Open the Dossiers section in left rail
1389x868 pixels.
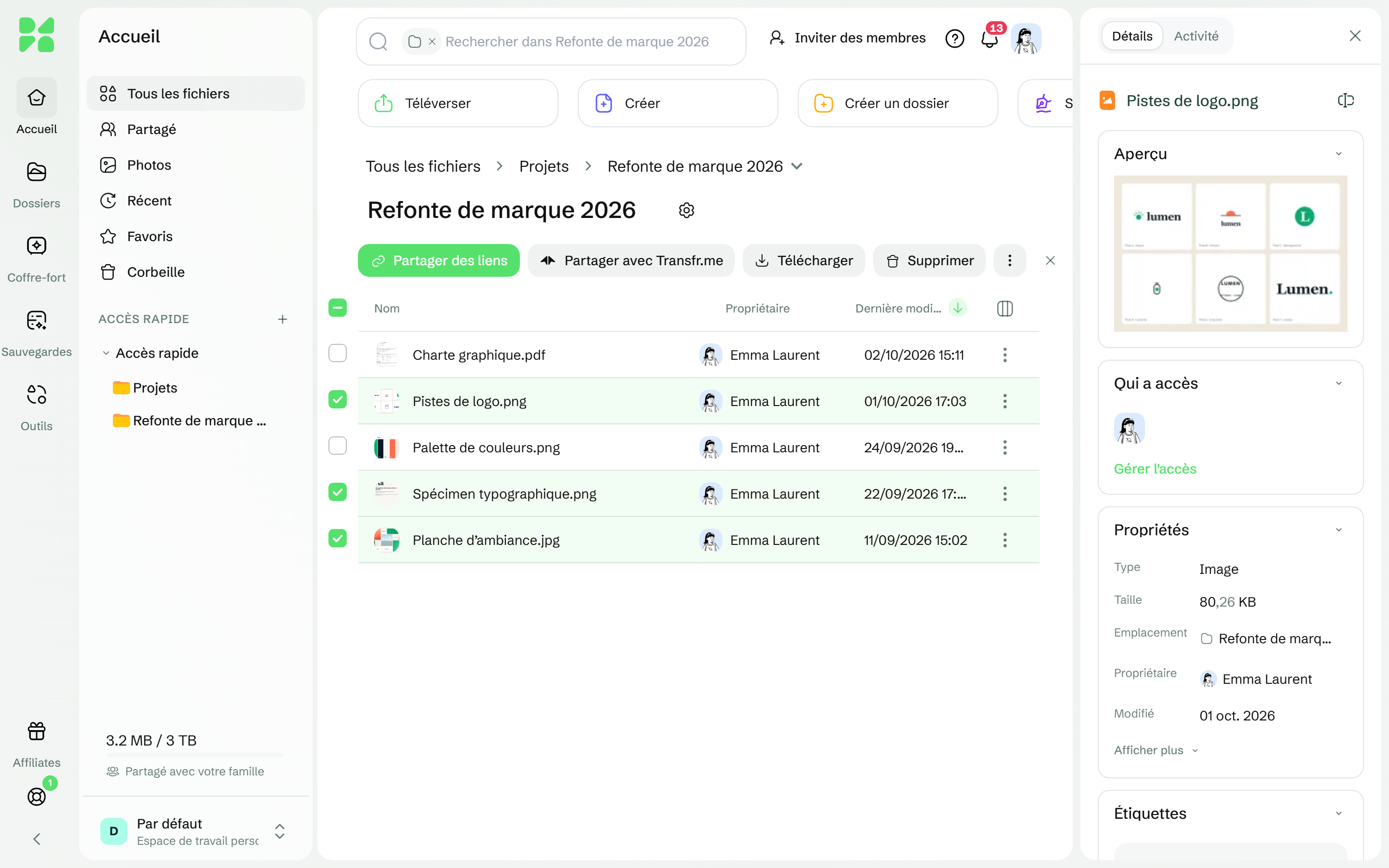[36, 185]
